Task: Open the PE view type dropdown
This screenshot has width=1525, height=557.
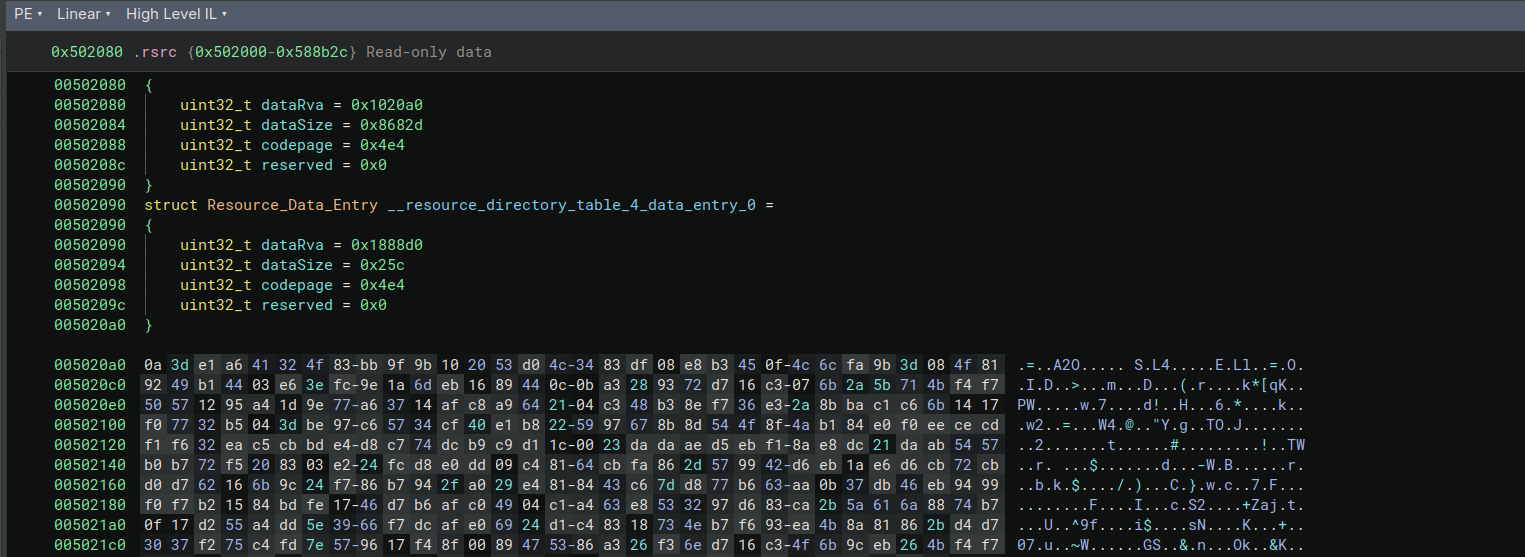Action: (x=27, y=14)
